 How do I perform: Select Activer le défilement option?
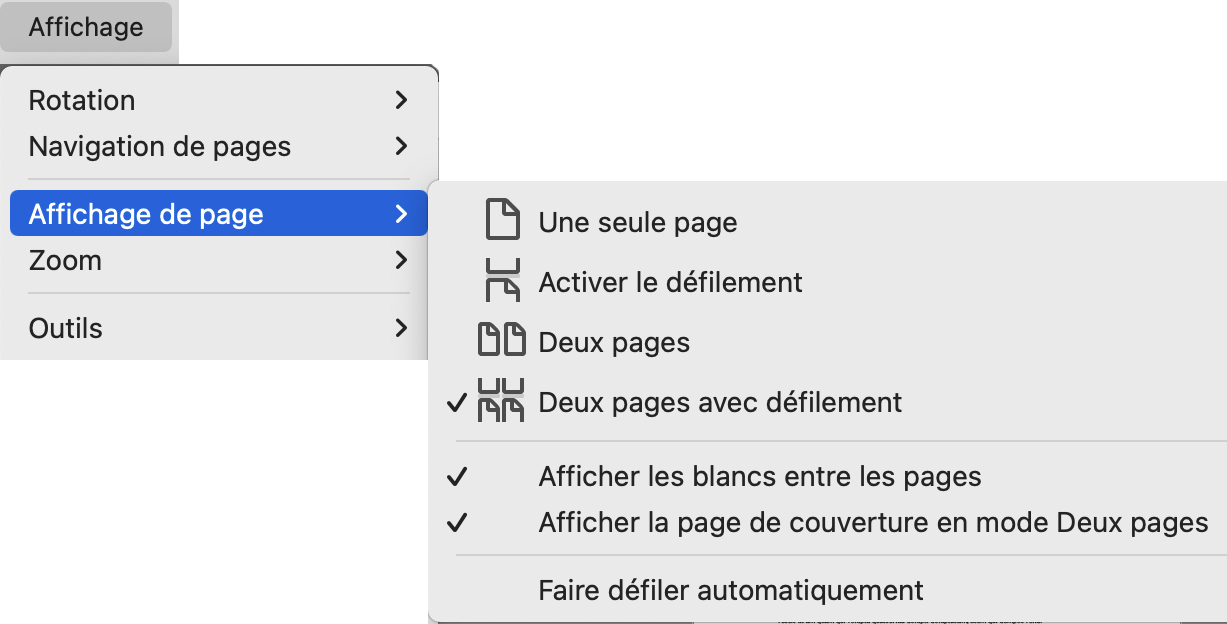(x=670, y=282)
